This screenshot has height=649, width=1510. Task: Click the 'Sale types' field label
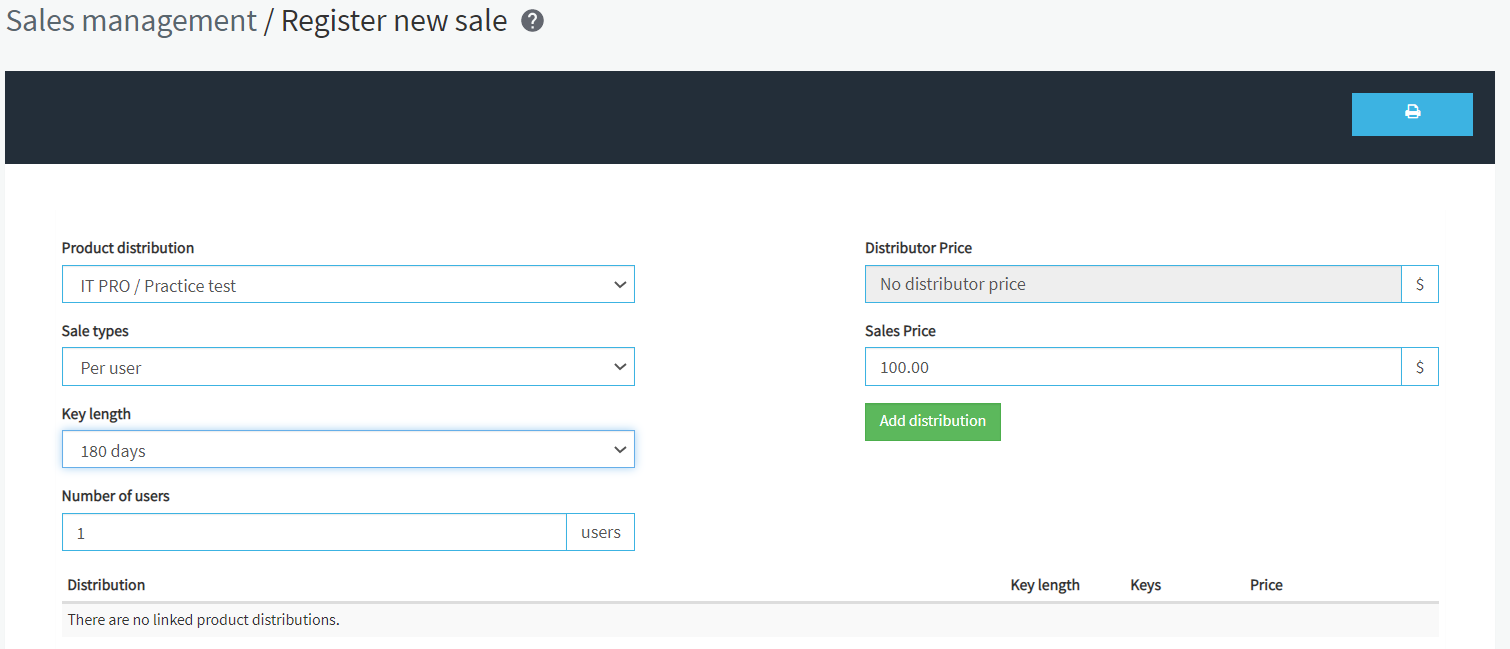point(95,331)
